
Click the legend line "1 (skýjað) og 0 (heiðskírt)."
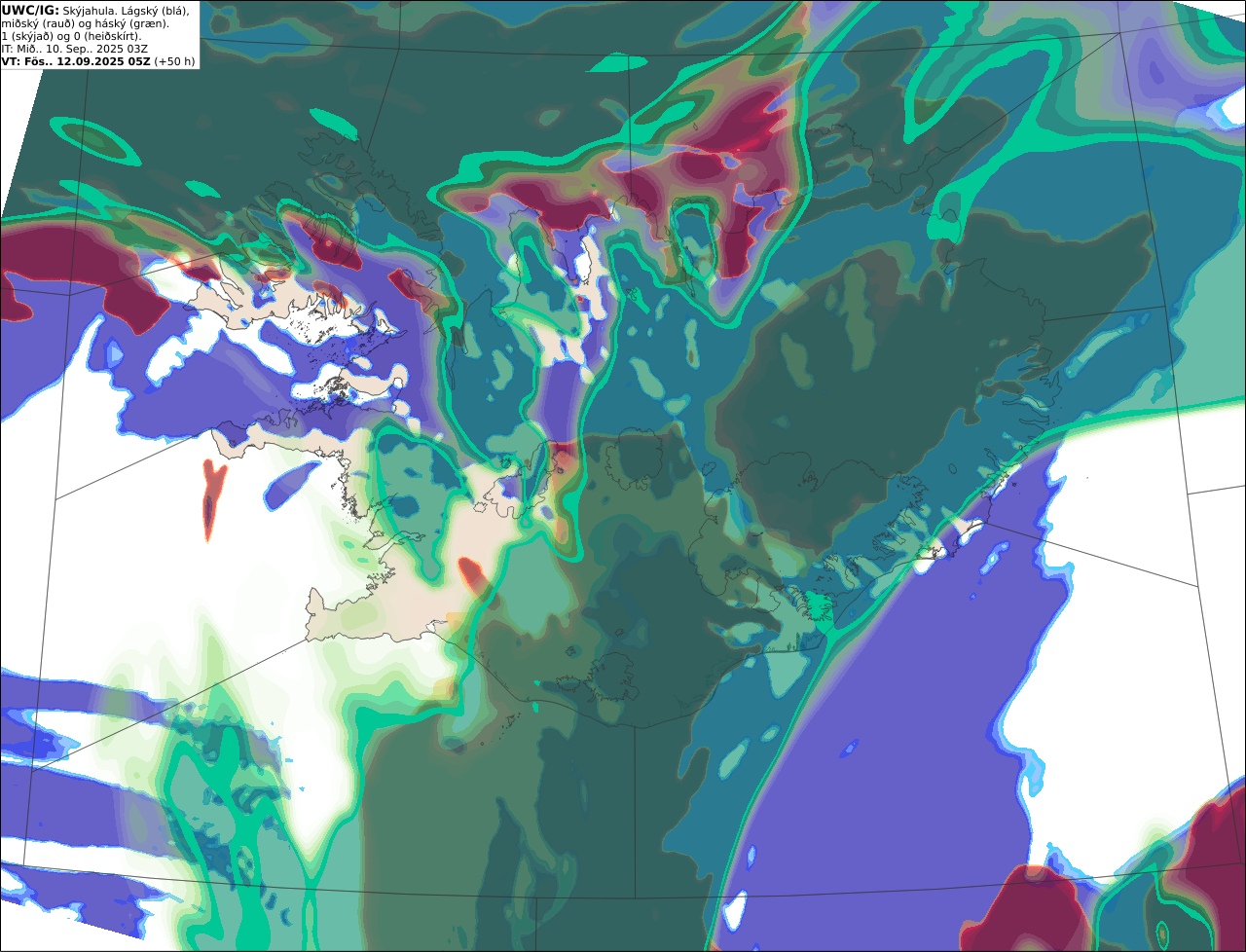[71, 36]
